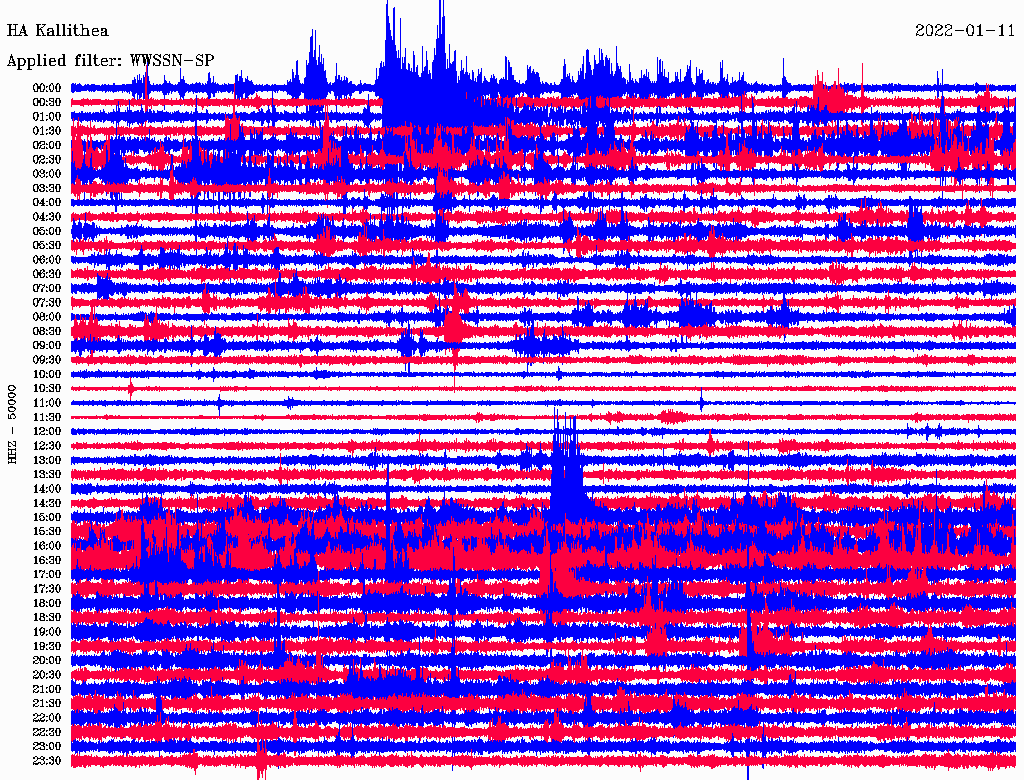Click the station name 'HA Kallithea'
This screenshot has height=780, width=1024.
point(57,31)
